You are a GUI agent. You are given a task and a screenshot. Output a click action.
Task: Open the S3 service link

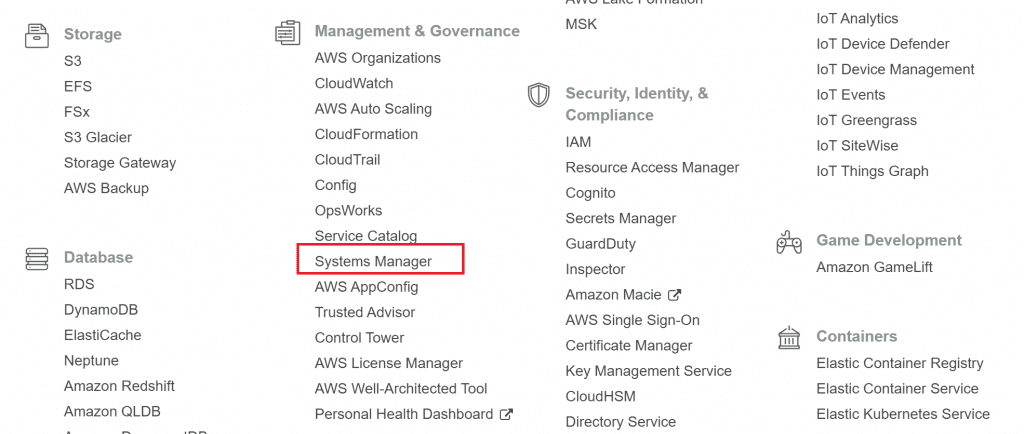73,61
